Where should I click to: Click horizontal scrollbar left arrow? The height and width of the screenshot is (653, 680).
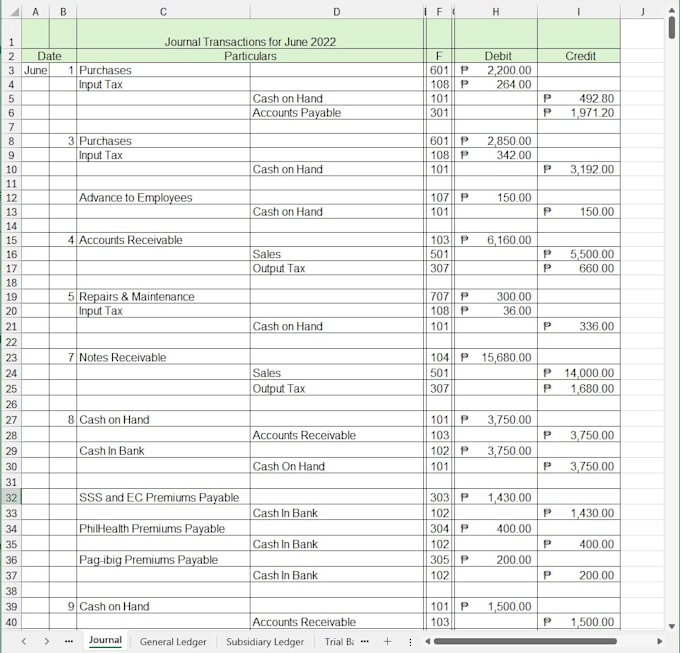coord(427,641)
